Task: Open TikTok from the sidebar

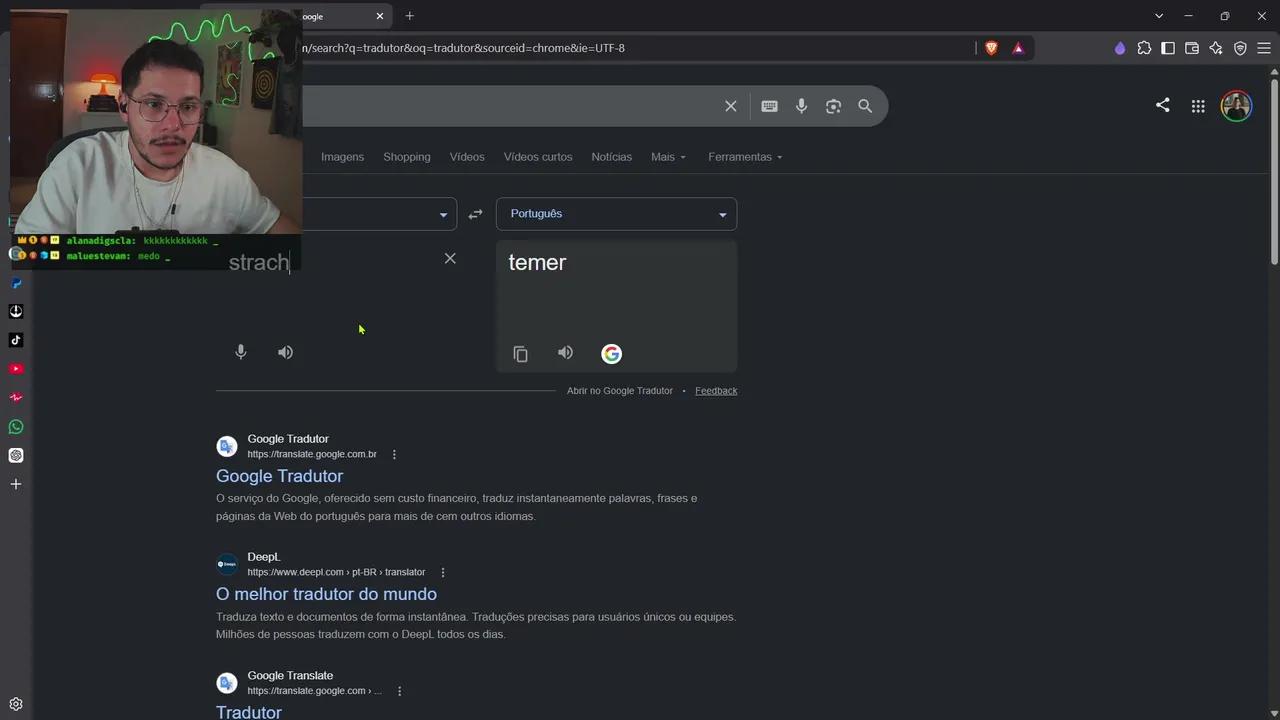Action: point(16,340)
